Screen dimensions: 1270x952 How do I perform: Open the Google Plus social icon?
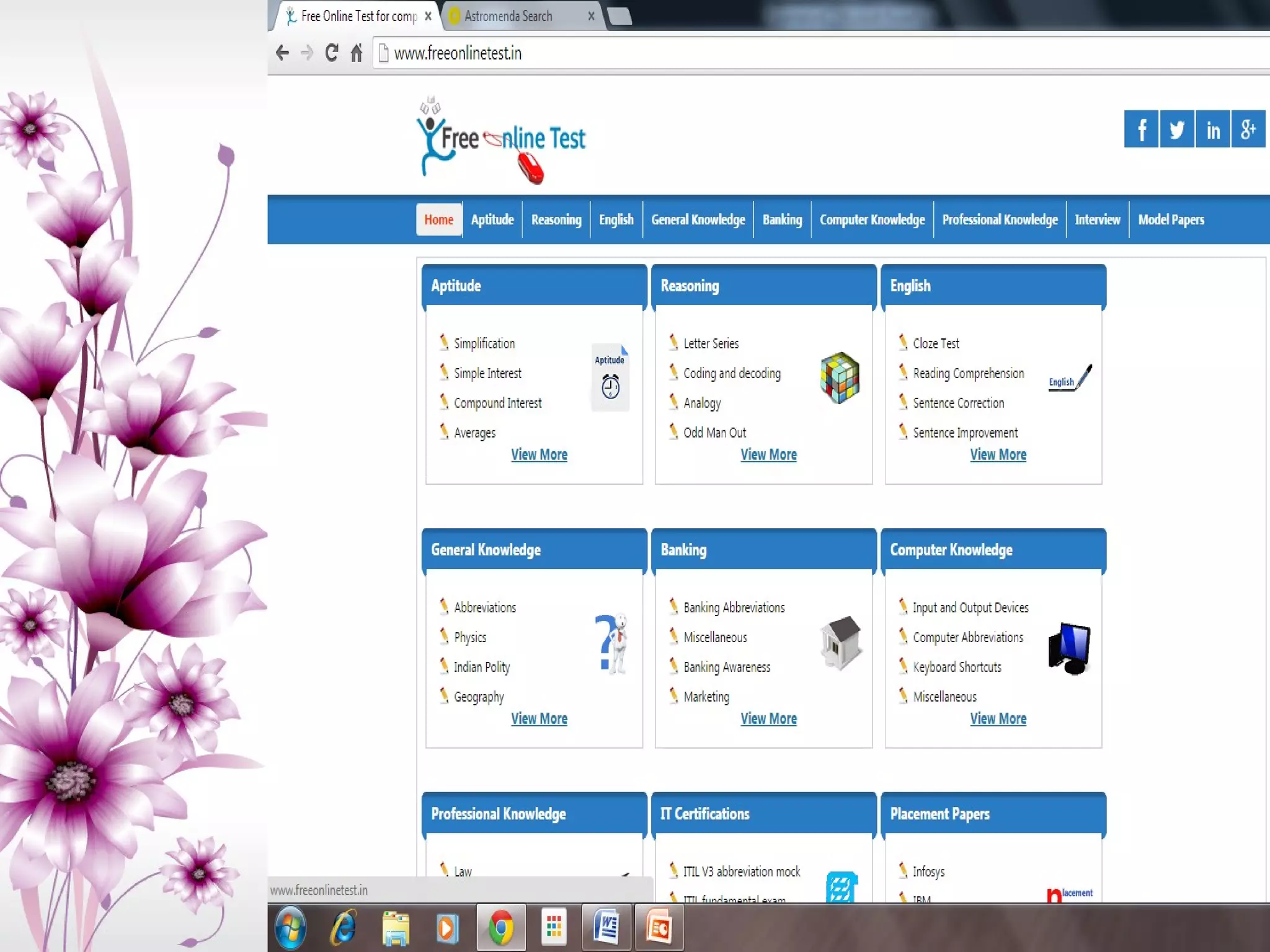coord(1248,129)
